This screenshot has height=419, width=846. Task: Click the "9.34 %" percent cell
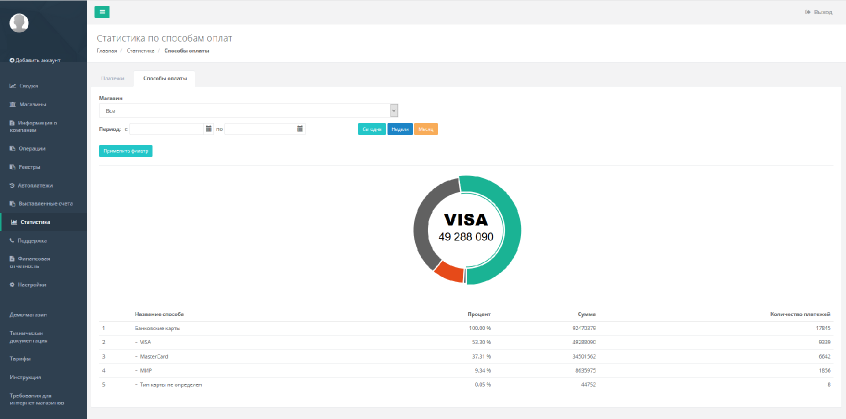pos(482,370)
